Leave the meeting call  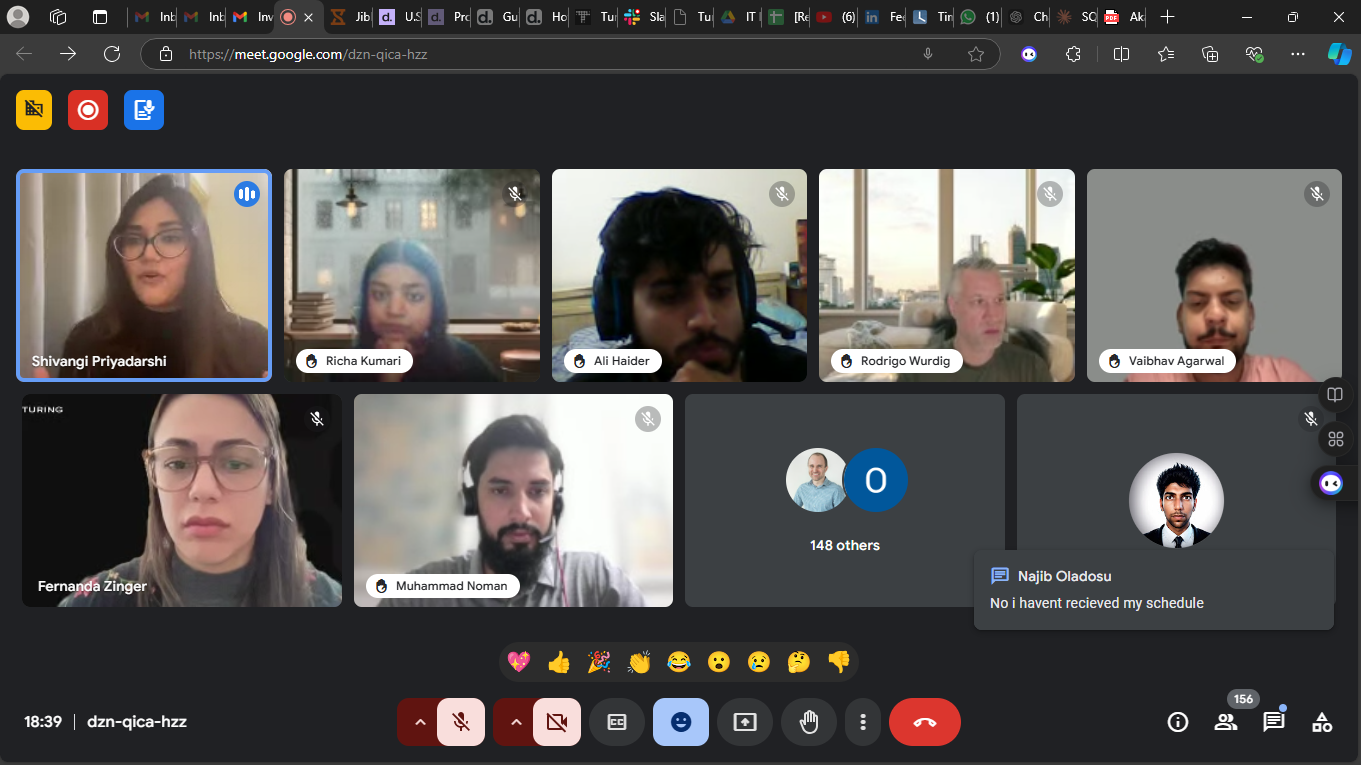(x=924, y=721)
